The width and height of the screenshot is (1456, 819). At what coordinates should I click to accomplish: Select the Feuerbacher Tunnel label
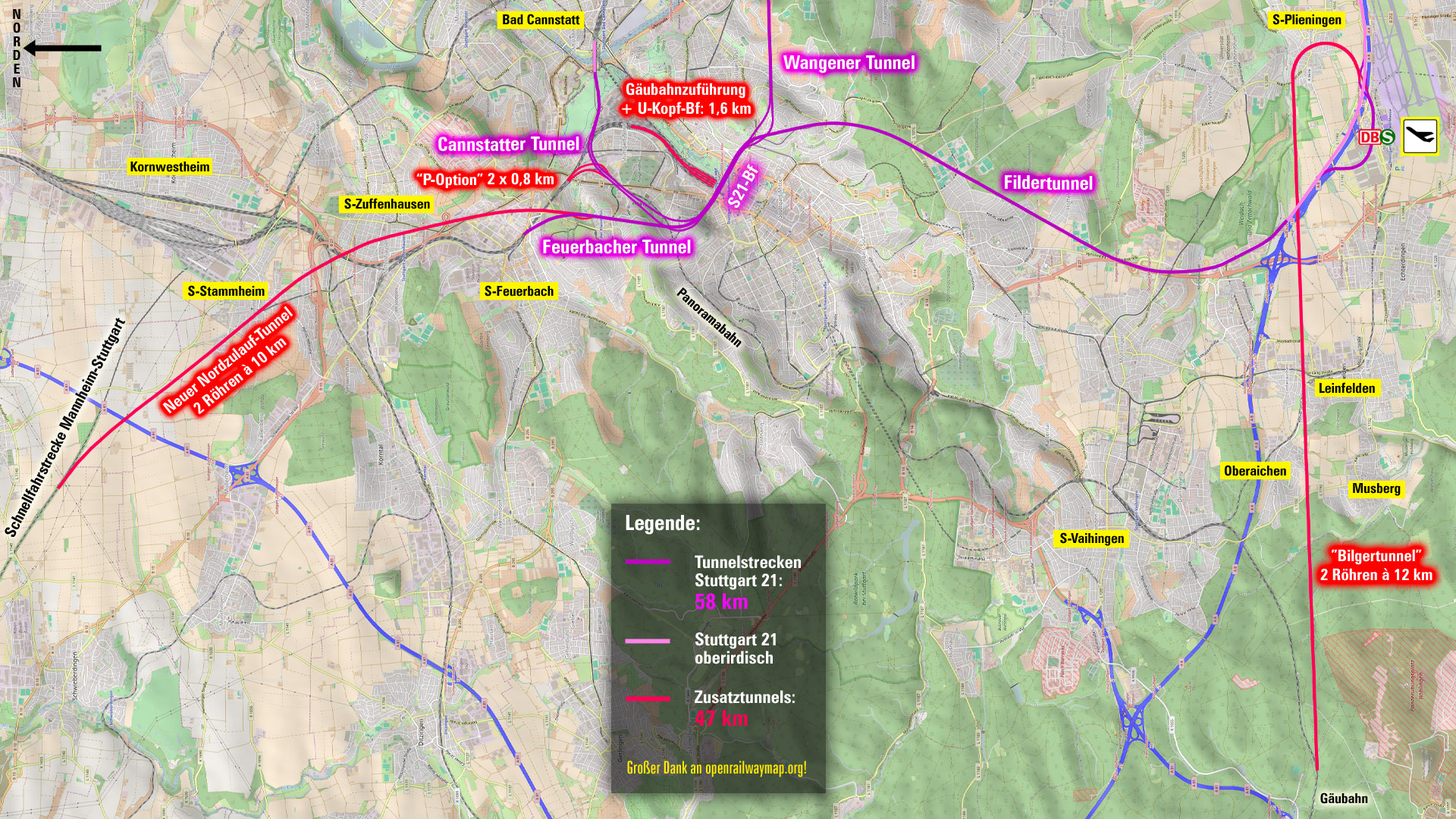click(617, 246)
